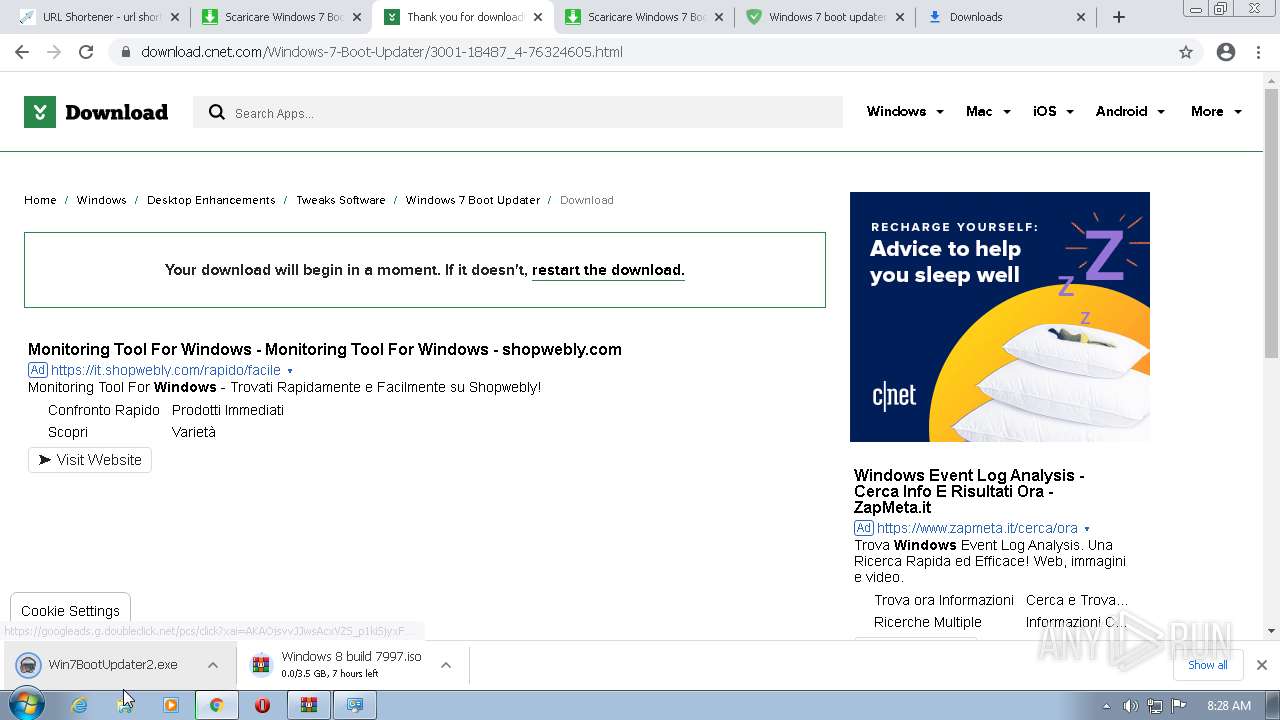This screenshot has height=720, width=1280.
Task: Show hidden tray icons arrow
Action: pyautogui.click(x=1106, y=706)
